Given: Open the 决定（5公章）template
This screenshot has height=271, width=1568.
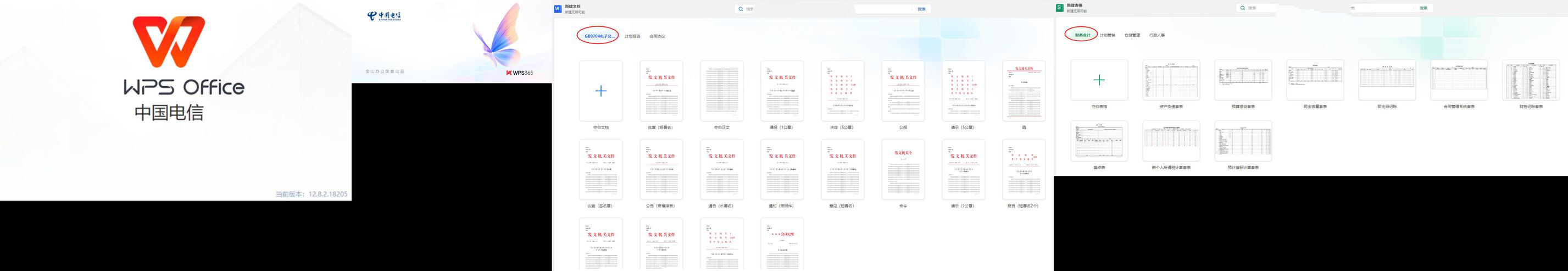Looking at the screenshot, I should pos(842,91).
